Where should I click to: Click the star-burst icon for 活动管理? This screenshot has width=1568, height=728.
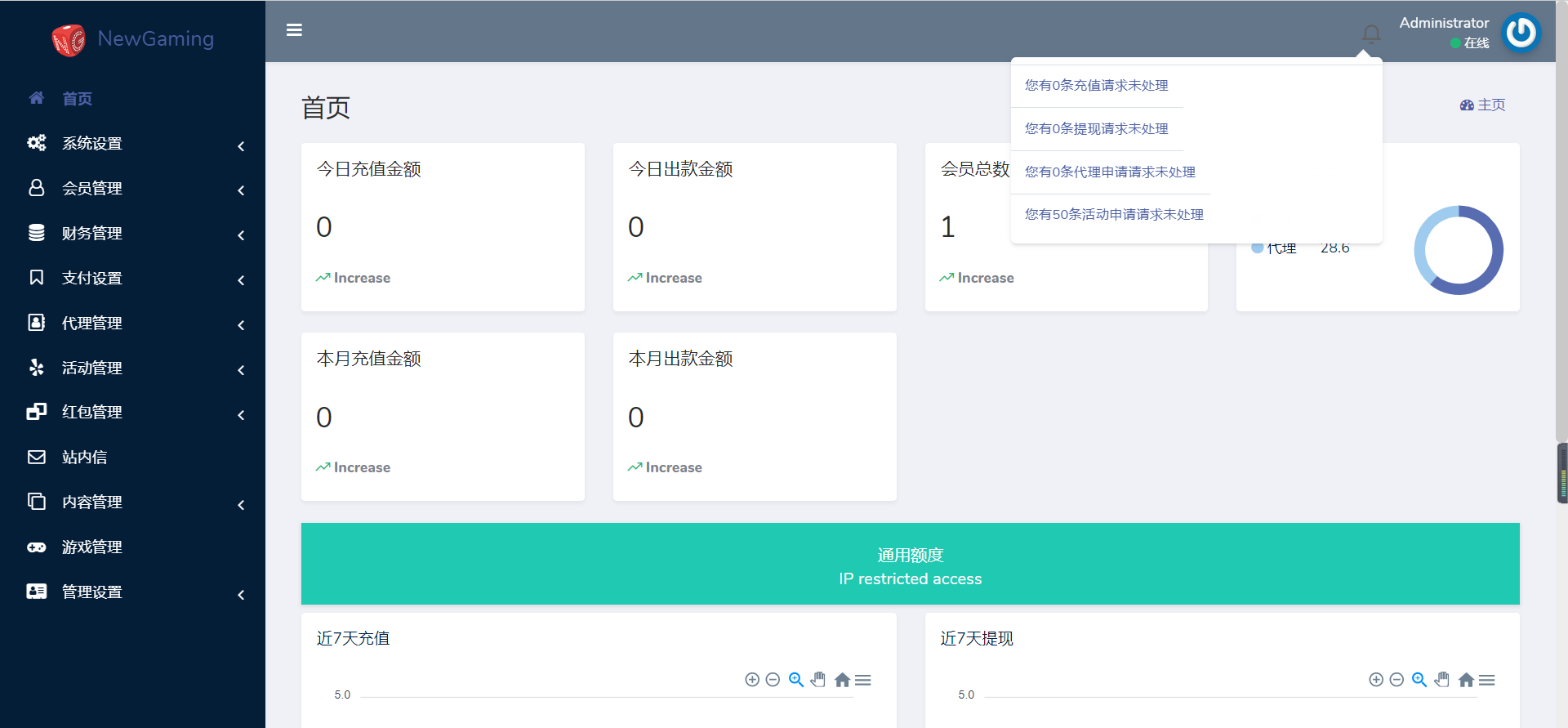pyautogui.click(x=37, y=368)
